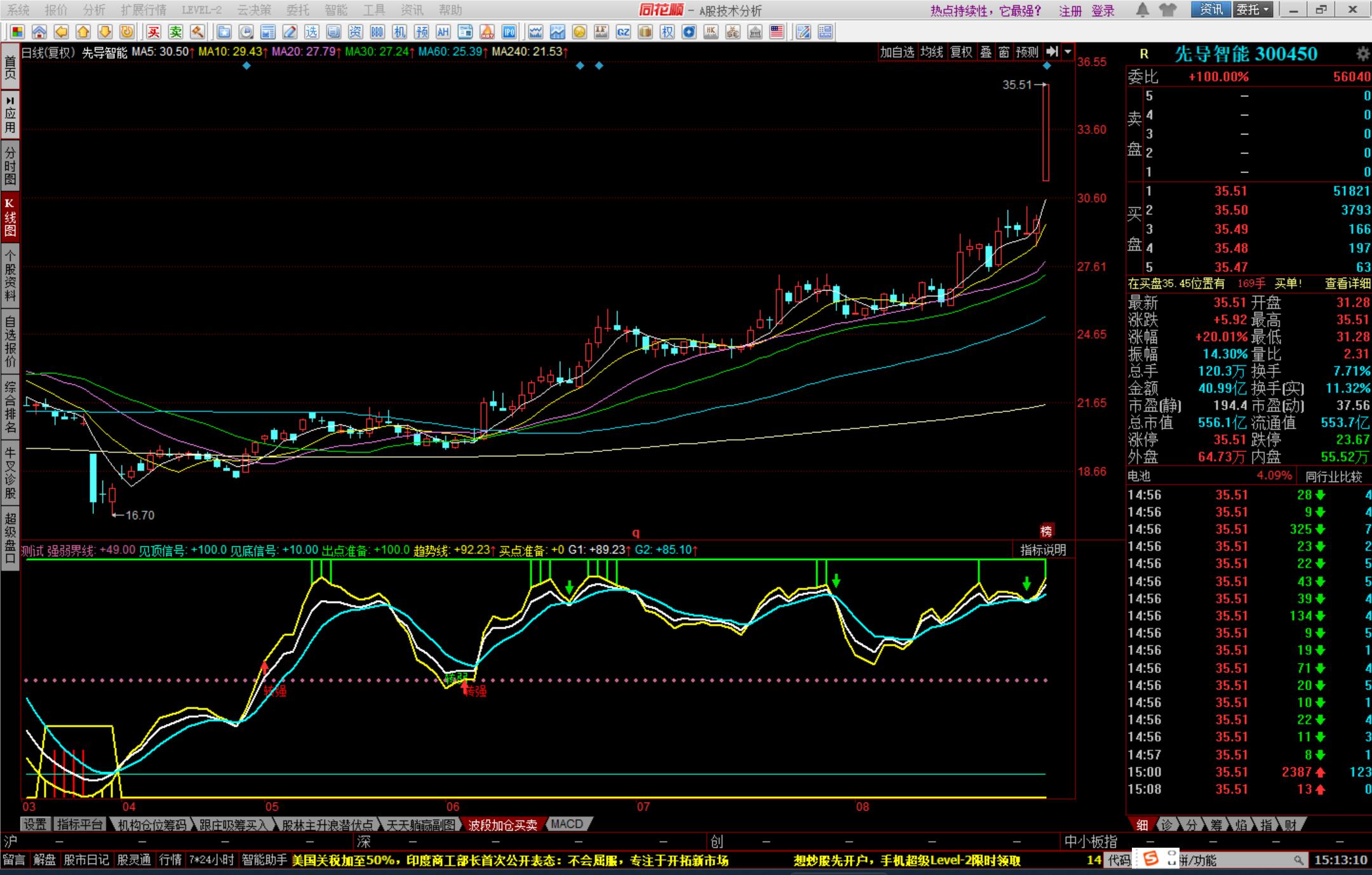The image size is (1372, 875).
Task: Click the home page house icon
Action: click(39, 32)
